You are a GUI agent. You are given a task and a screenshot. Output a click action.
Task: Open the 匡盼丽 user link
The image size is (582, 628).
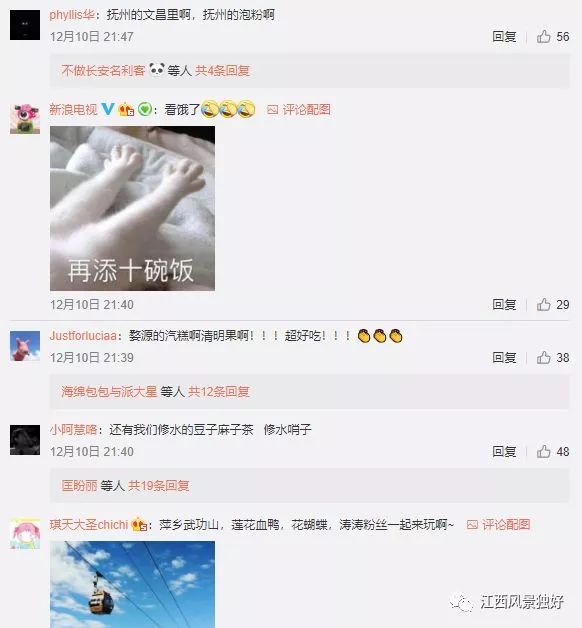click(79, 485)
